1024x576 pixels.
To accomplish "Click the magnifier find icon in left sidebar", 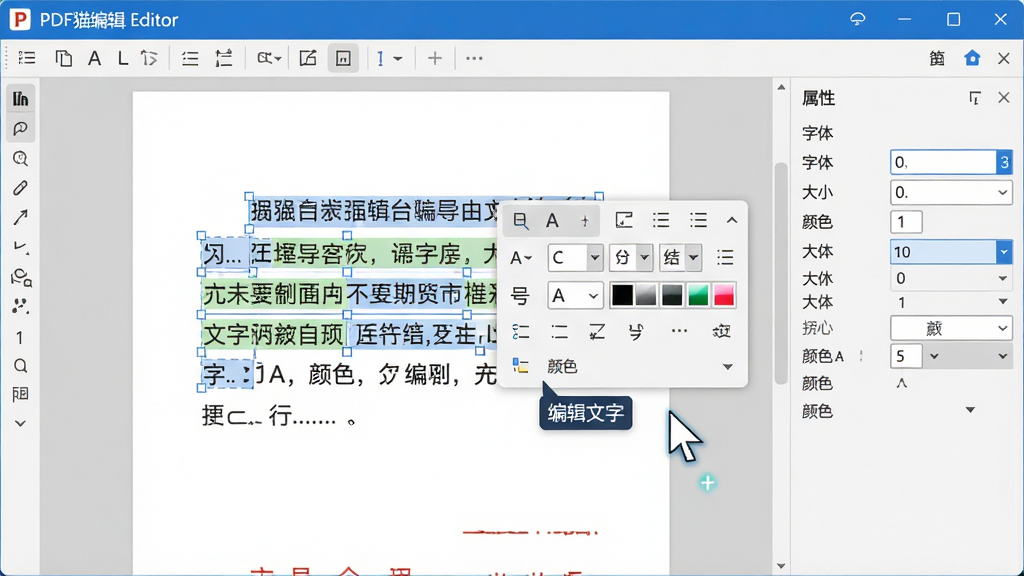I will (20, 366).
